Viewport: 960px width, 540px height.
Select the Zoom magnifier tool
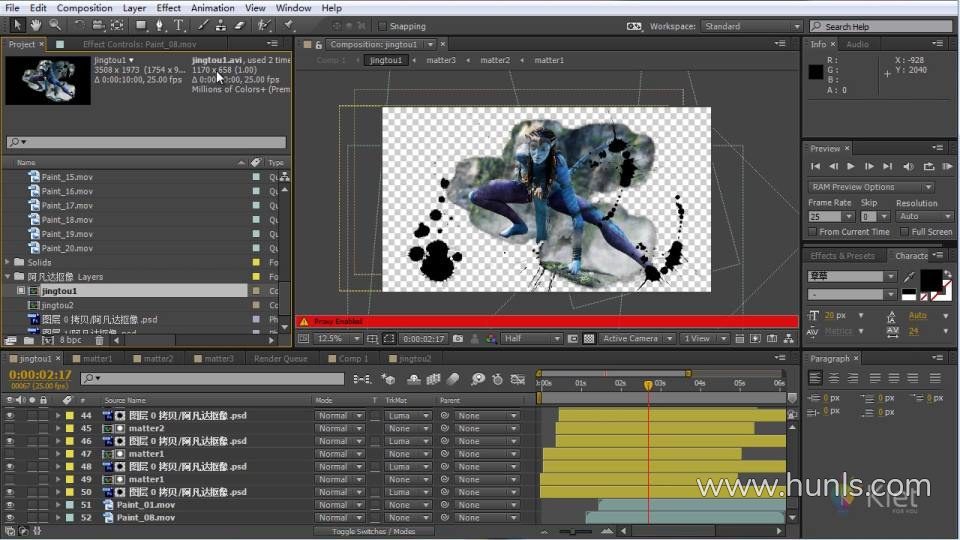tap(55, 25)
